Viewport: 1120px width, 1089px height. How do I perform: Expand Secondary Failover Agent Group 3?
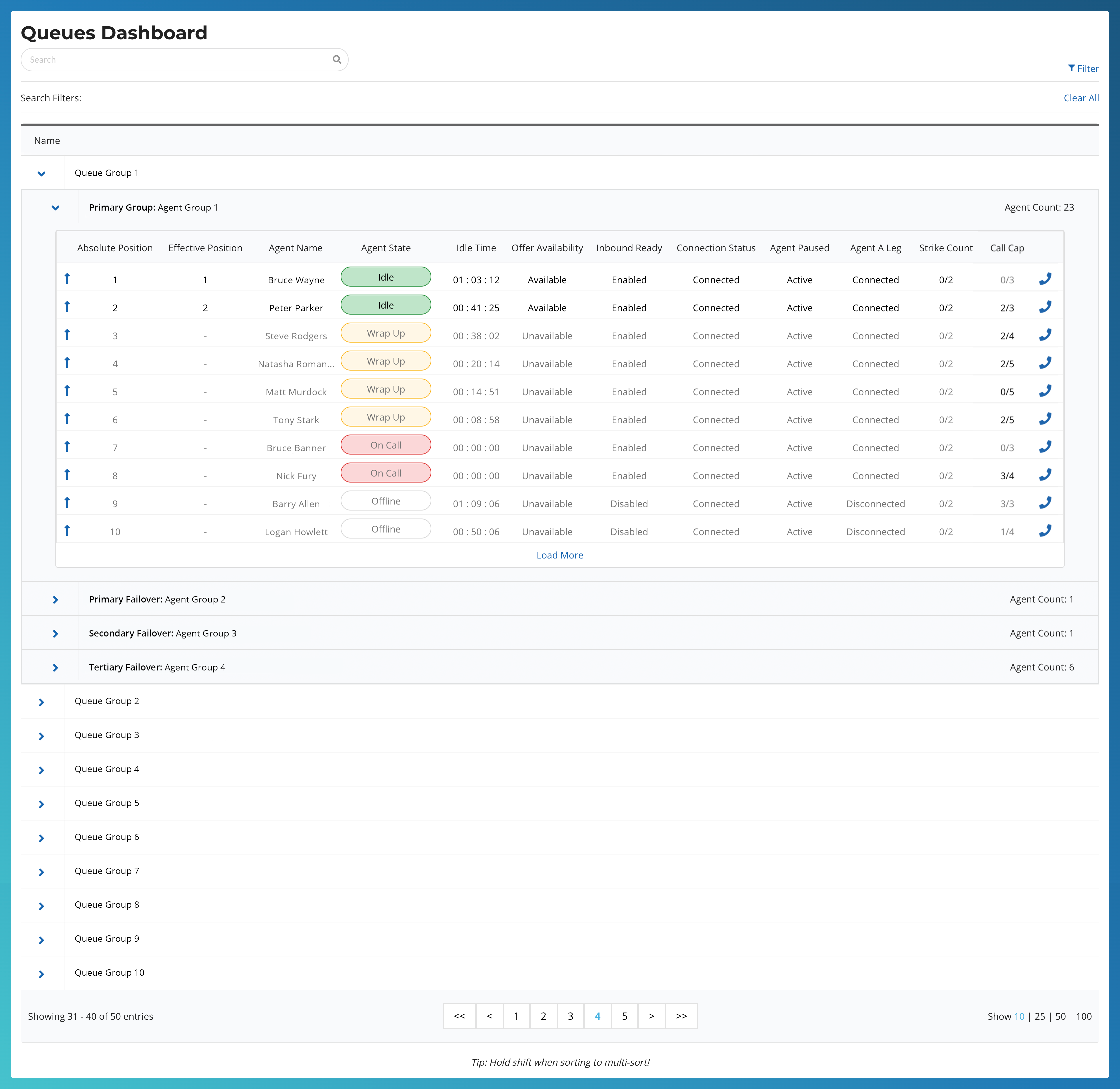coord(55,634)
